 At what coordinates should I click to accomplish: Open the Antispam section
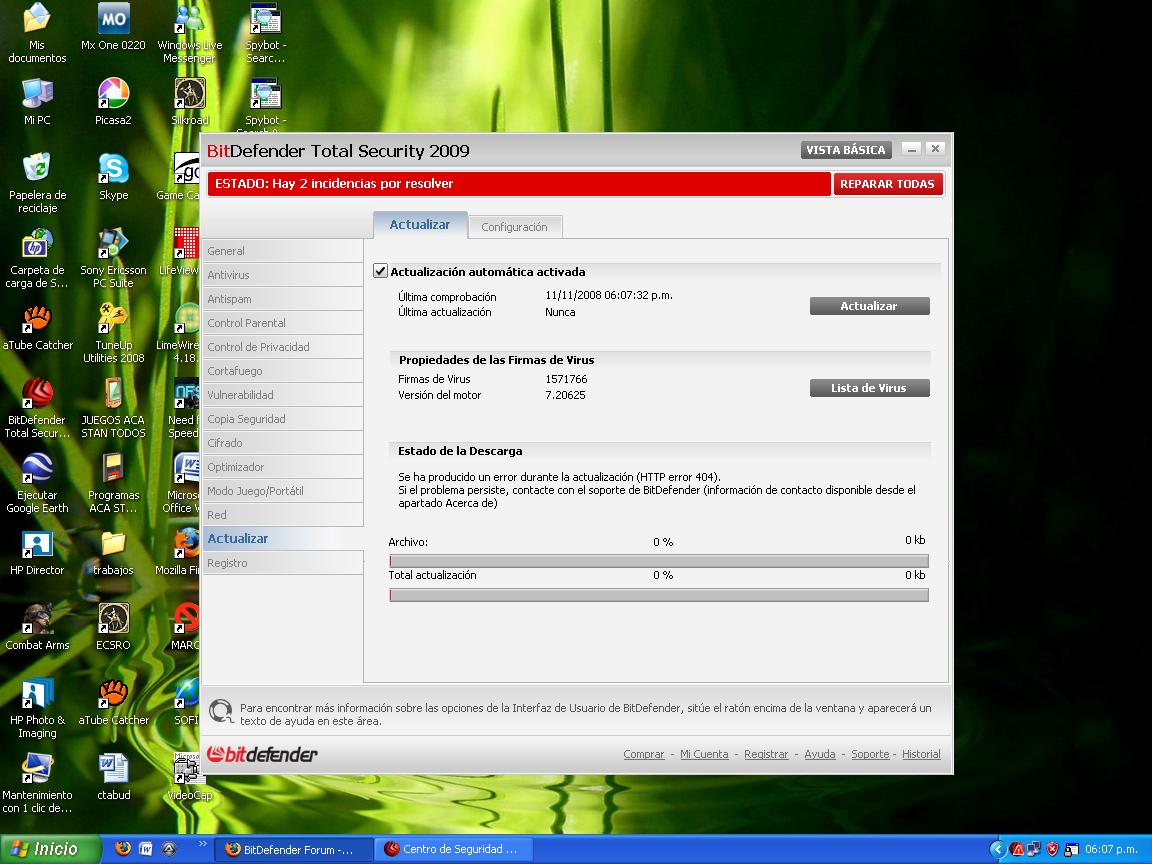(282, 299)
